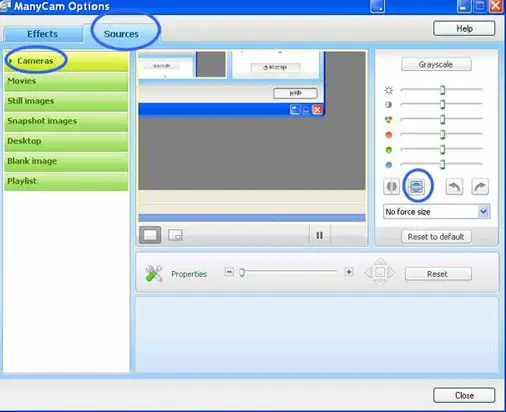Open the No force size dropdown
This screenshot has height=412, width=506.
(x=437, y=212)
